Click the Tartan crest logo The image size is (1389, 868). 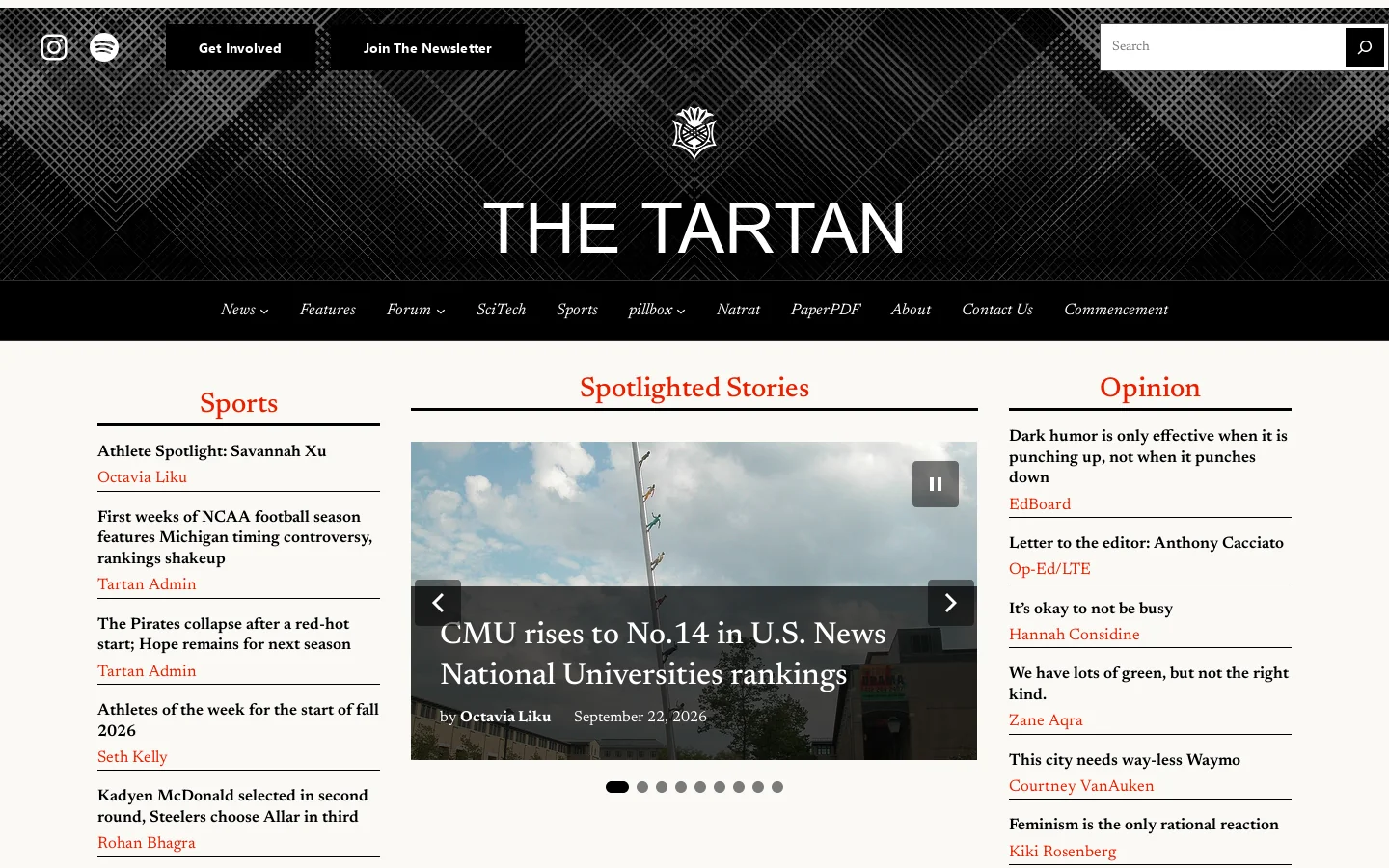point(694,133)
